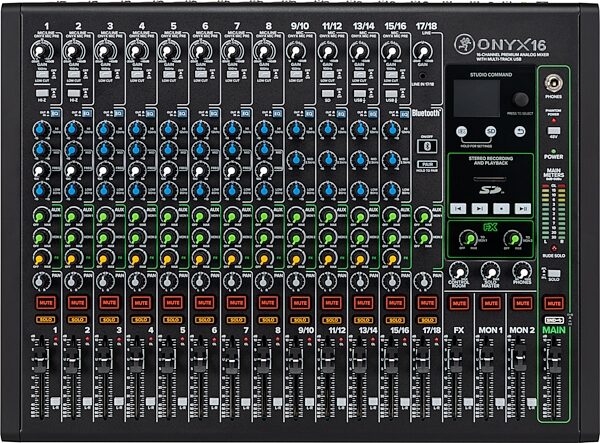Click the Control Room level knob
Screen dimensions: 600x443
(458, 271)
